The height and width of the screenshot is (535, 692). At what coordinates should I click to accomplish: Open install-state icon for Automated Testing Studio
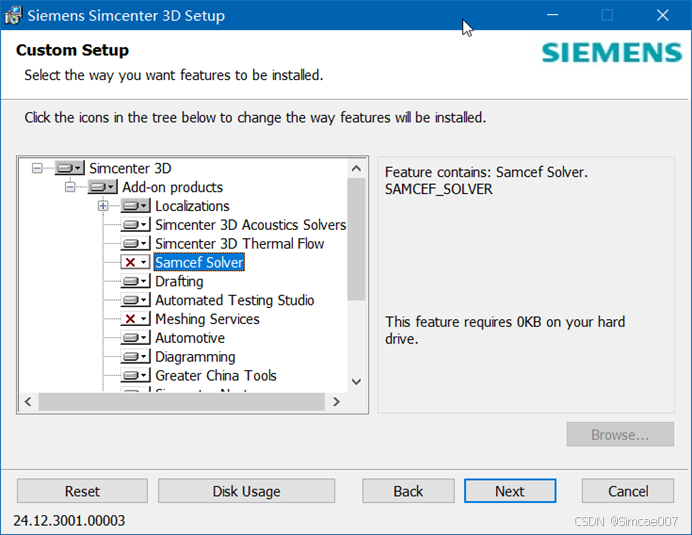click(135, 300)
